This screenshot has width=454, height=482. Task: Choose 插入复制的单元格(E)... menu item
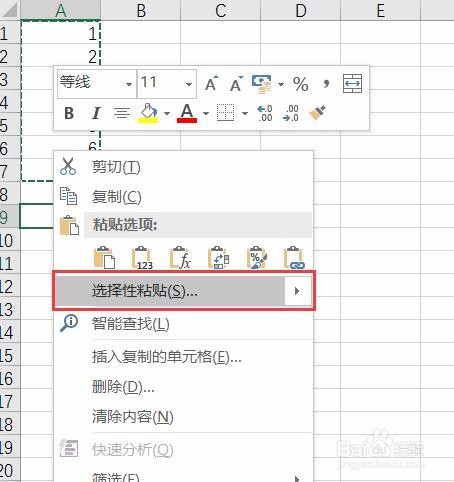pos(183,357)
